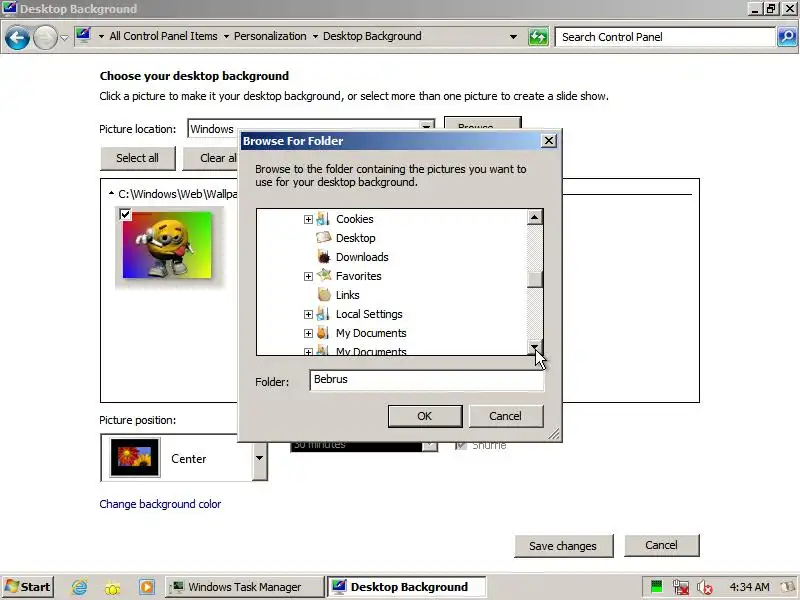Click Cancel in Desktop Background window

click(662, 545)
